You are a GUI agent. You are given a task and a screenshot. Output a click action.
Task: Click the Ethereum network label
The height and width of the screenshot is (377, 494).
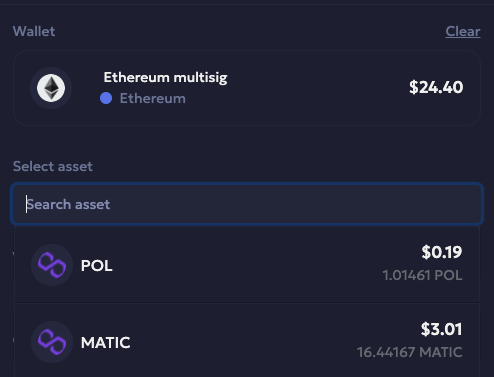click(x=152, y=98)
